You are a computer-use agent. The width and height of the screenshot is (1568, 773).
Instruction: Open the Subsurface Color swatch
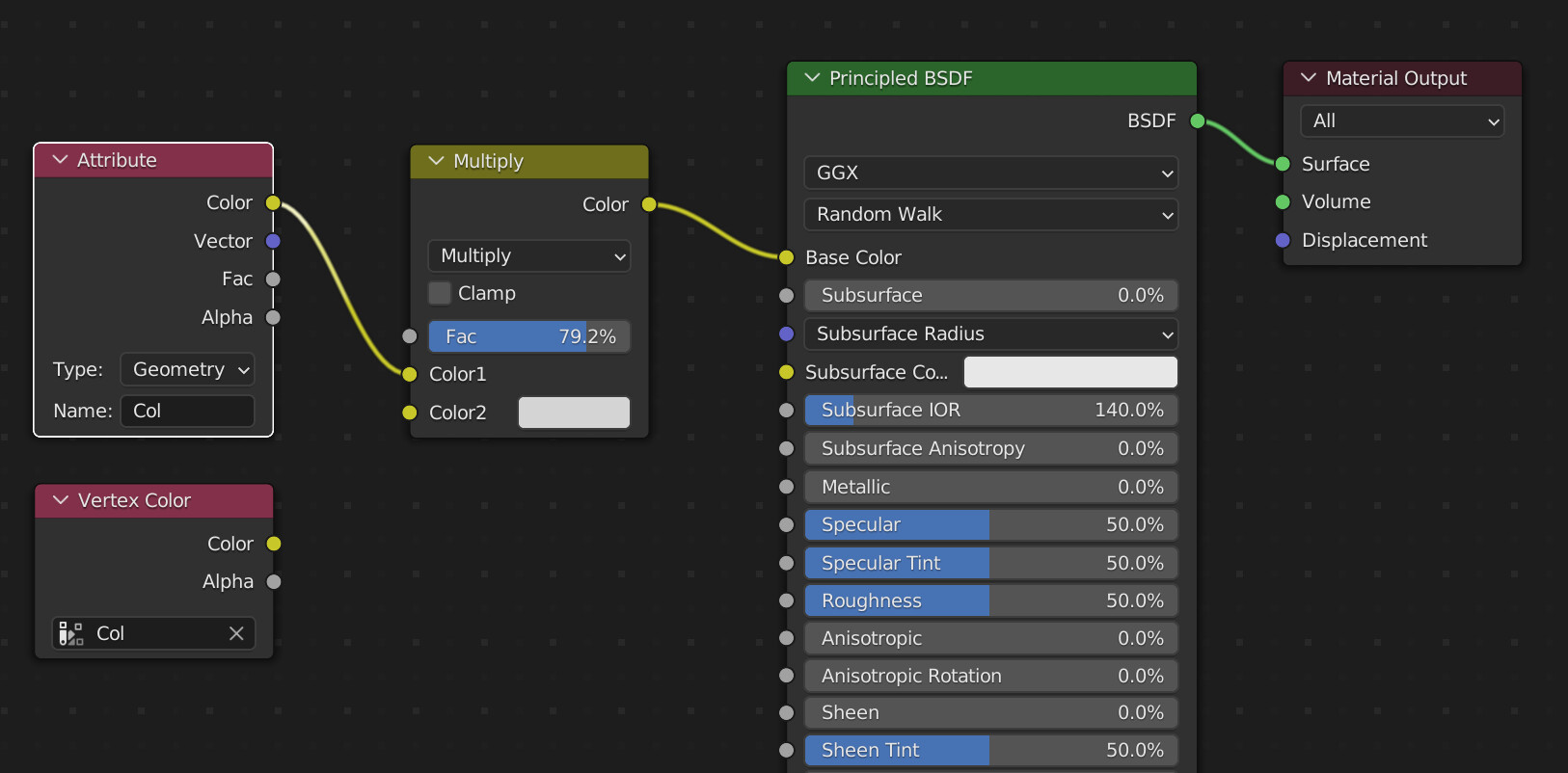[x=1070, y=372]
